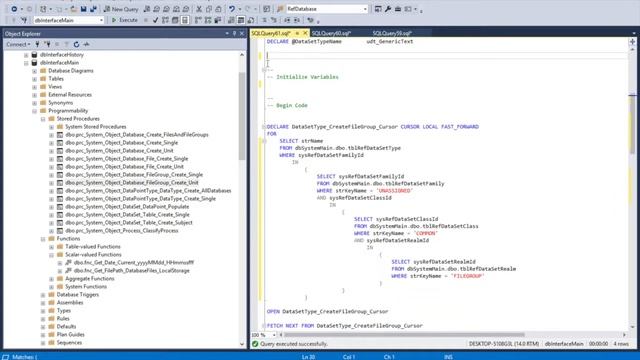The height and width of the screenshot is (360, 640).
Task: Click the Navigate Backward toolbar icon
Action: click(14, 9)
